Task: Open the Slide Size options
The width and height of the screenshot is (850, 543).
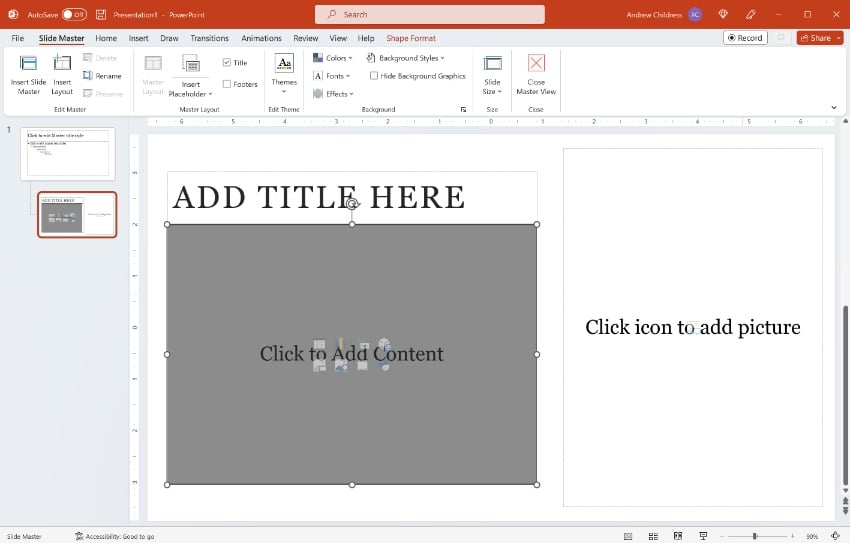Action: [492, 71]
